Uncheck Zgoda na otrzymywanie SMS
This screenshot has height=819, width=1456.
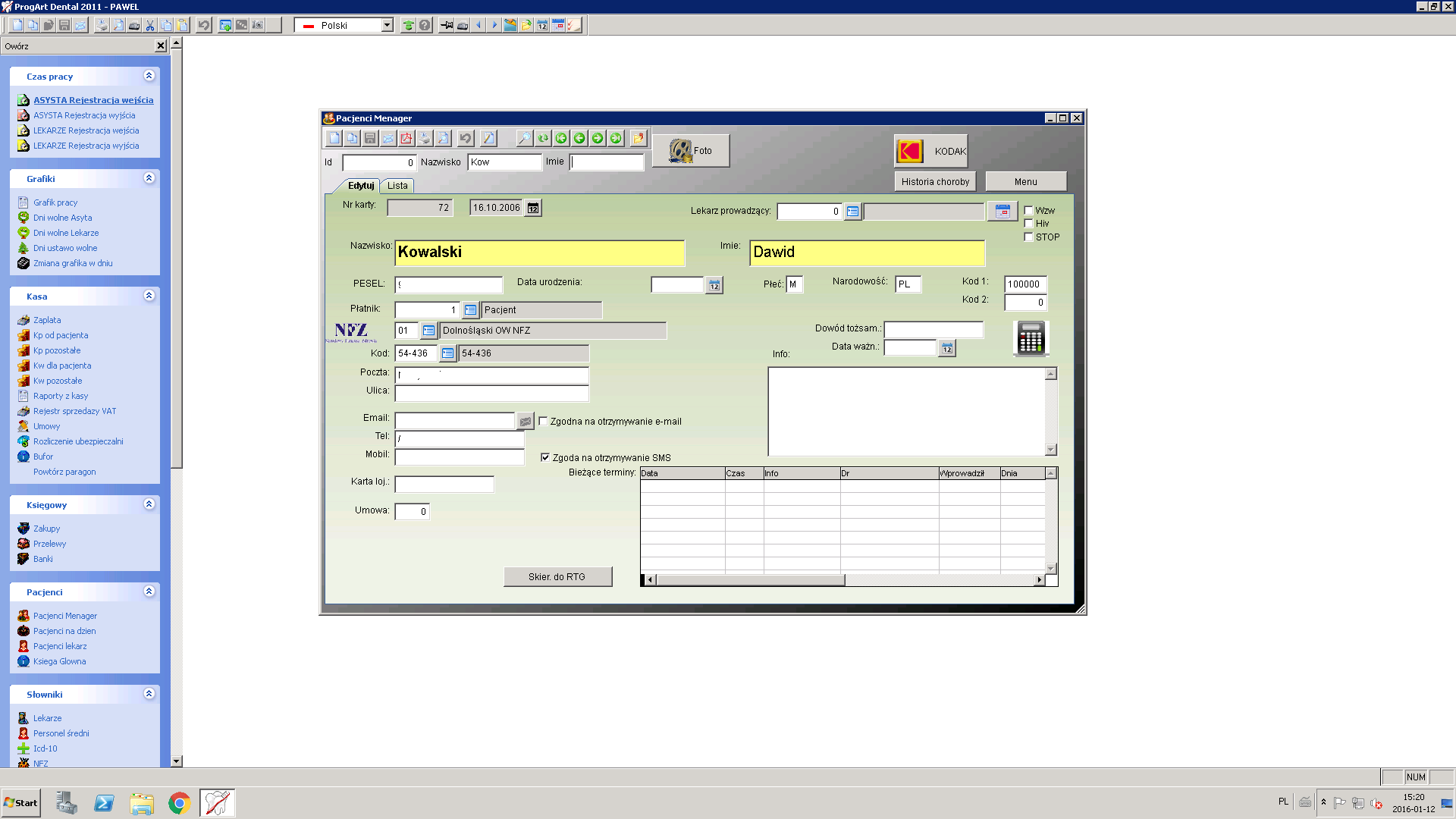(545, 457)
